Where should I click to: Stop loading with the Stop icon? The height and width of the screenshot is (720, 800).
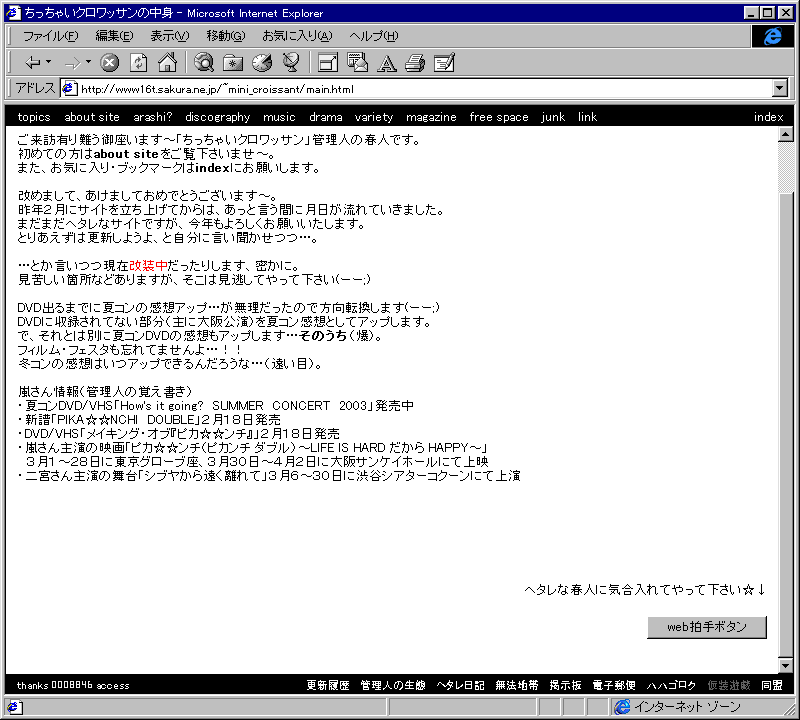pyautogui.click(x=109, y=63)
